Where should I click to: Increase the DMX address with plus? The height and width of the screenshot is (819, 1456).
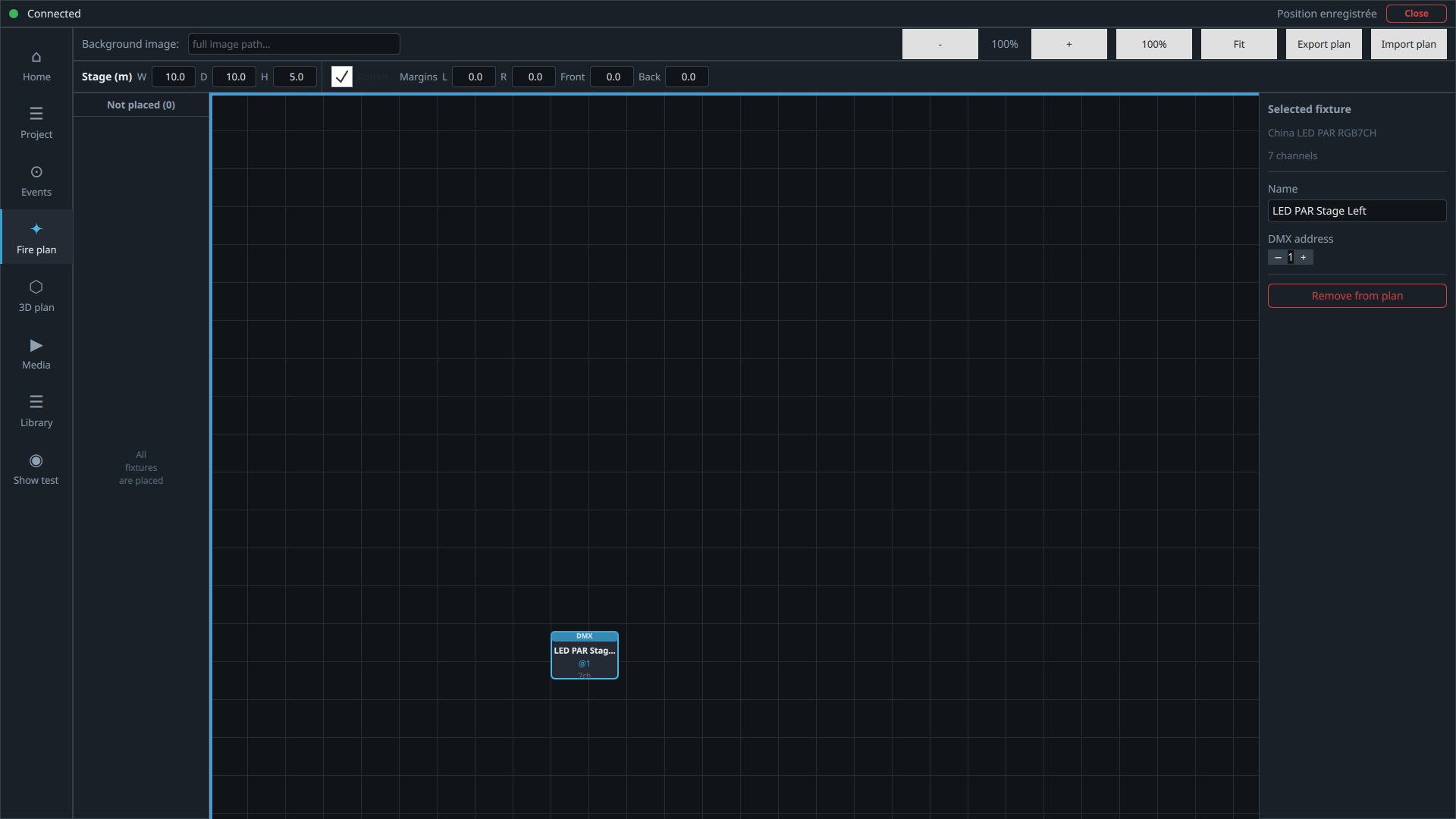point(1304,258)
